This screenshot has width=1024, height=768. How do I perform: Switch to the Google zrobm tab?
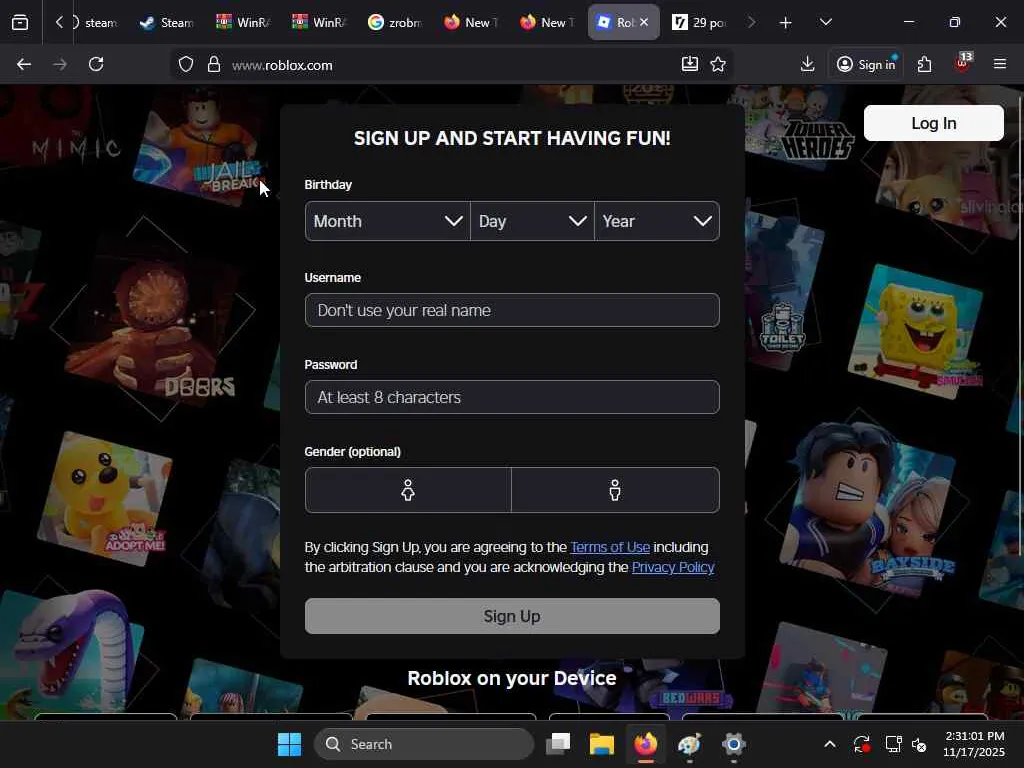coord(394,23)
